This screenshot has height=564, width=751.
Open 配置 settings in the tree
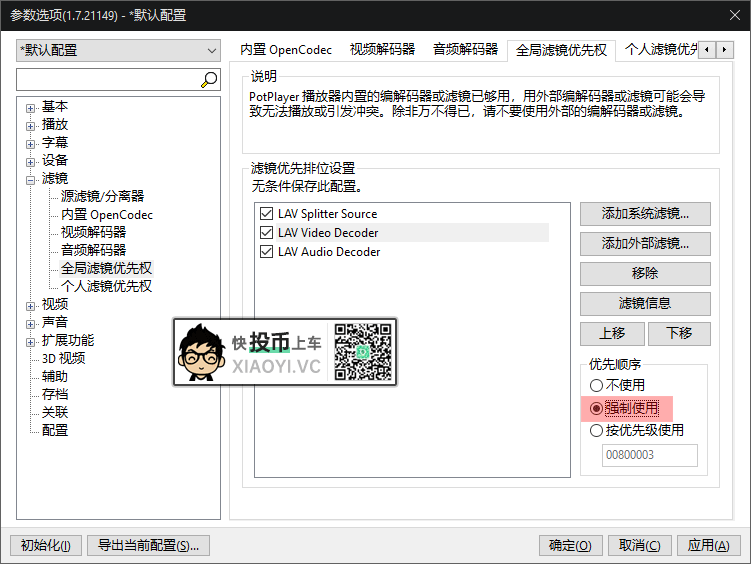(55, 430)
